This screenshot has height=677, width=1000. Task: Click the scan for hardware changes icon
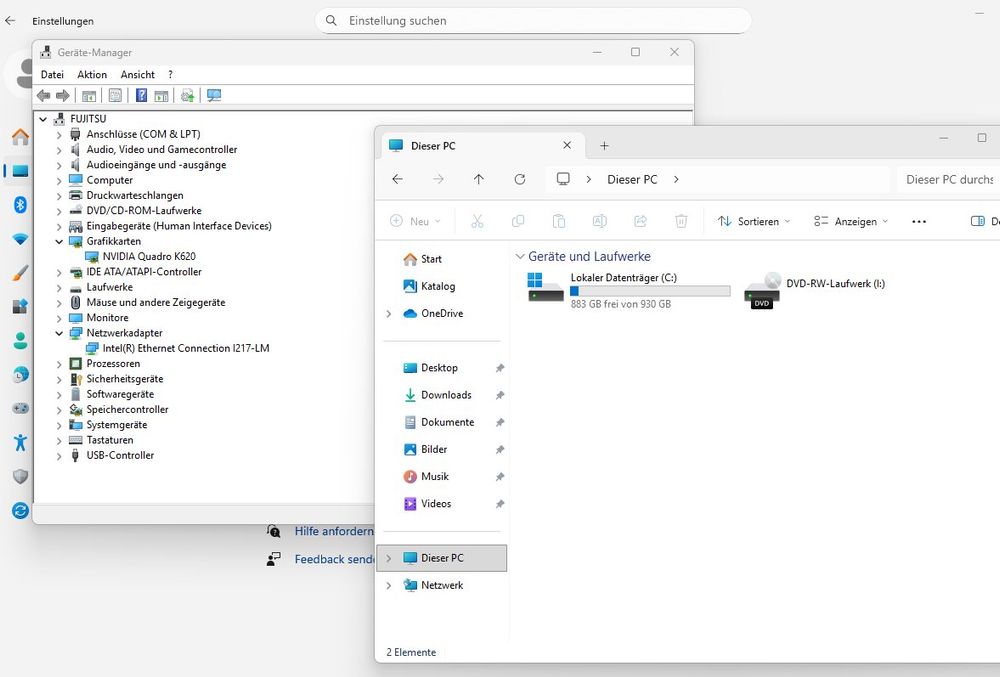click(x=213, y=96)
